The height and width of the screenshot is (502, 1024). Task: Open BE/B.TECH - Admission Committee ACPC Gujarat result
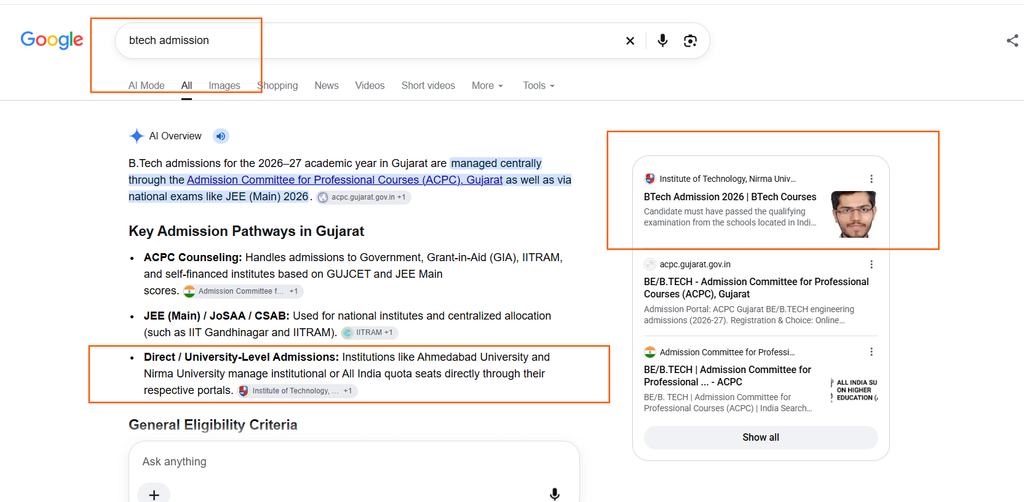756,288
